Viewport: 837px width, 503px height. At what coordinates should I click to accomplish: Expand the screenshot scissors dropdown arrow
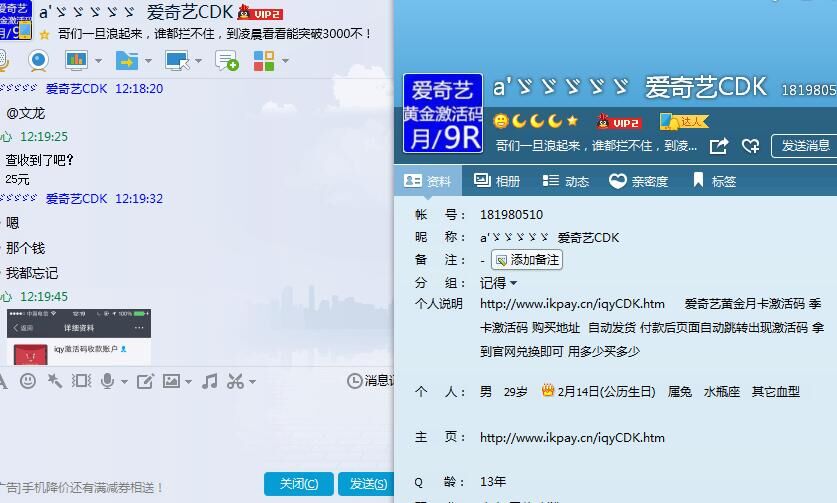click(x=252, y=382)
